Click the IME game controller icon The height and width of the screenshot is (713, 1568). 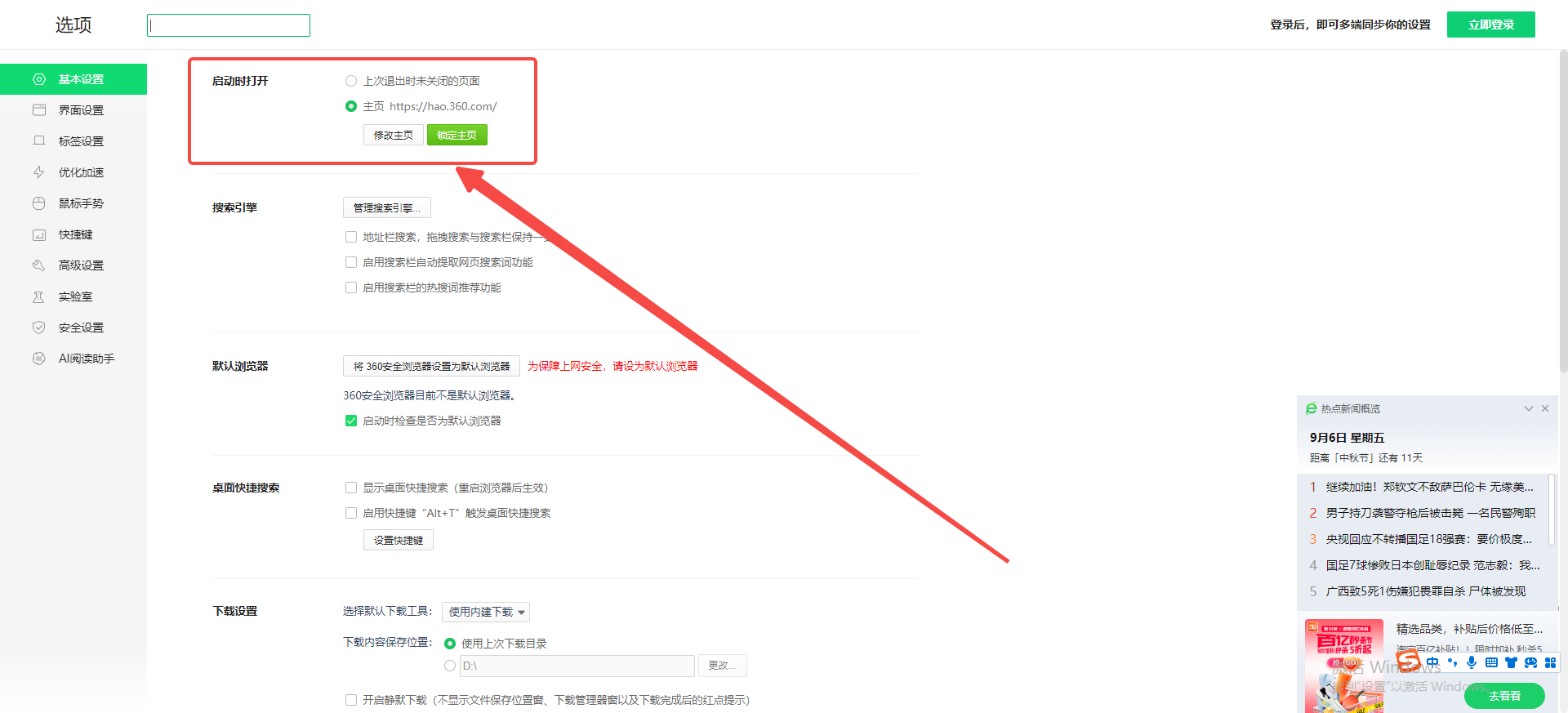click(x=1530, y=662)
